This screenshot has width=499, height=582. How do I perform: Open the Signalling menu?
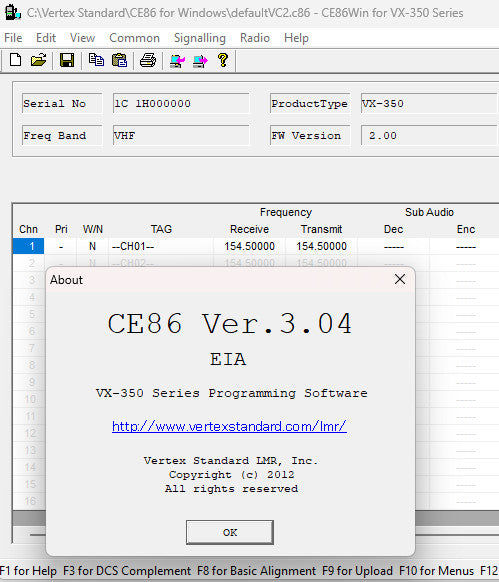(200, 38)
